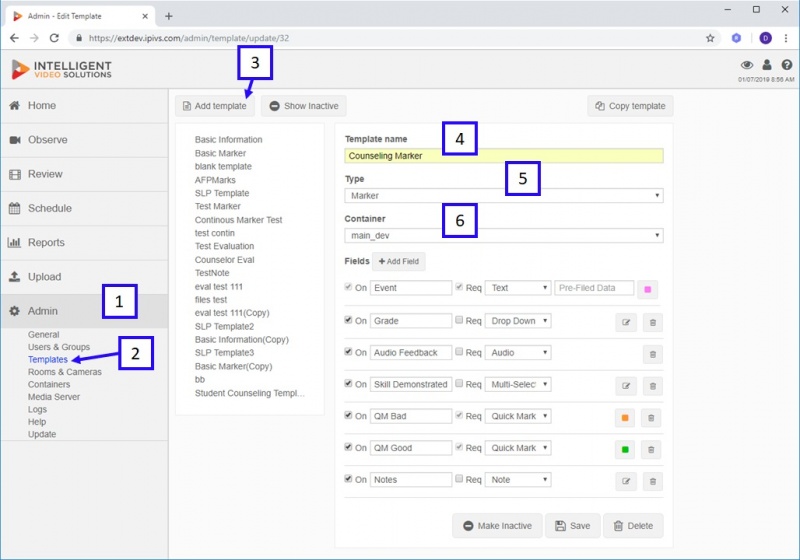Click the browser reload icon

coord(54,38)
